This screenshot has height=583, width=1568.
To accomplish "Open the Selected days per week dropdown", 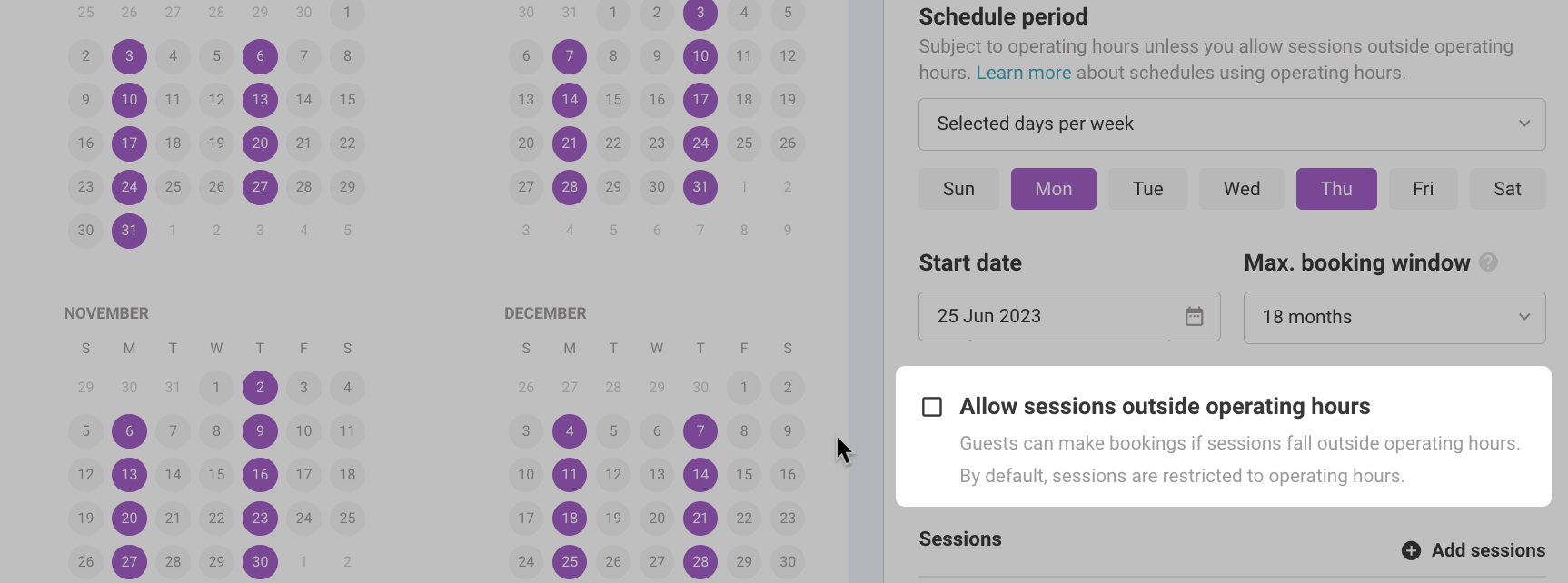I will 1232,124.
